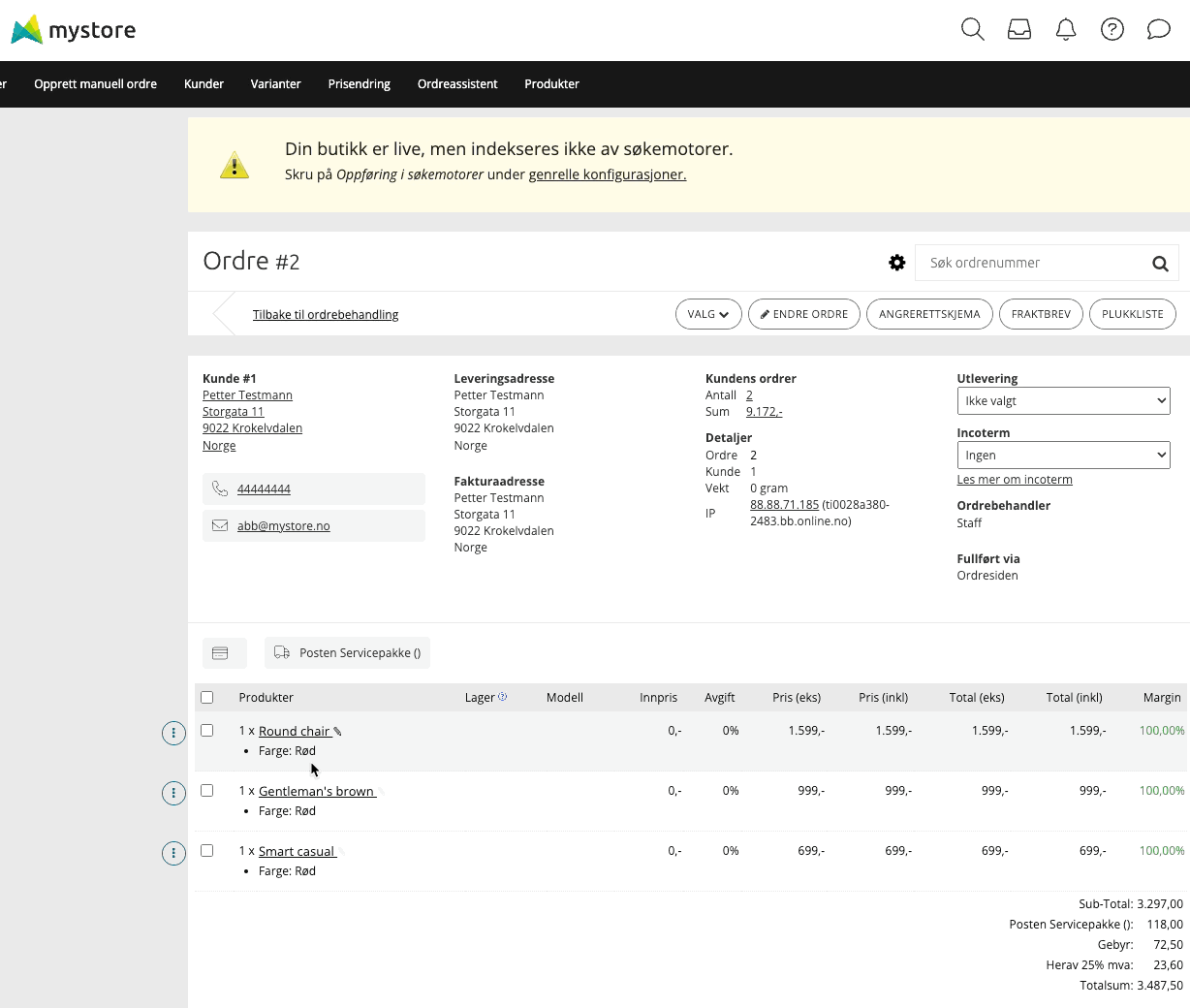Open three-dot menu for Round chair row

click(173, 734)
